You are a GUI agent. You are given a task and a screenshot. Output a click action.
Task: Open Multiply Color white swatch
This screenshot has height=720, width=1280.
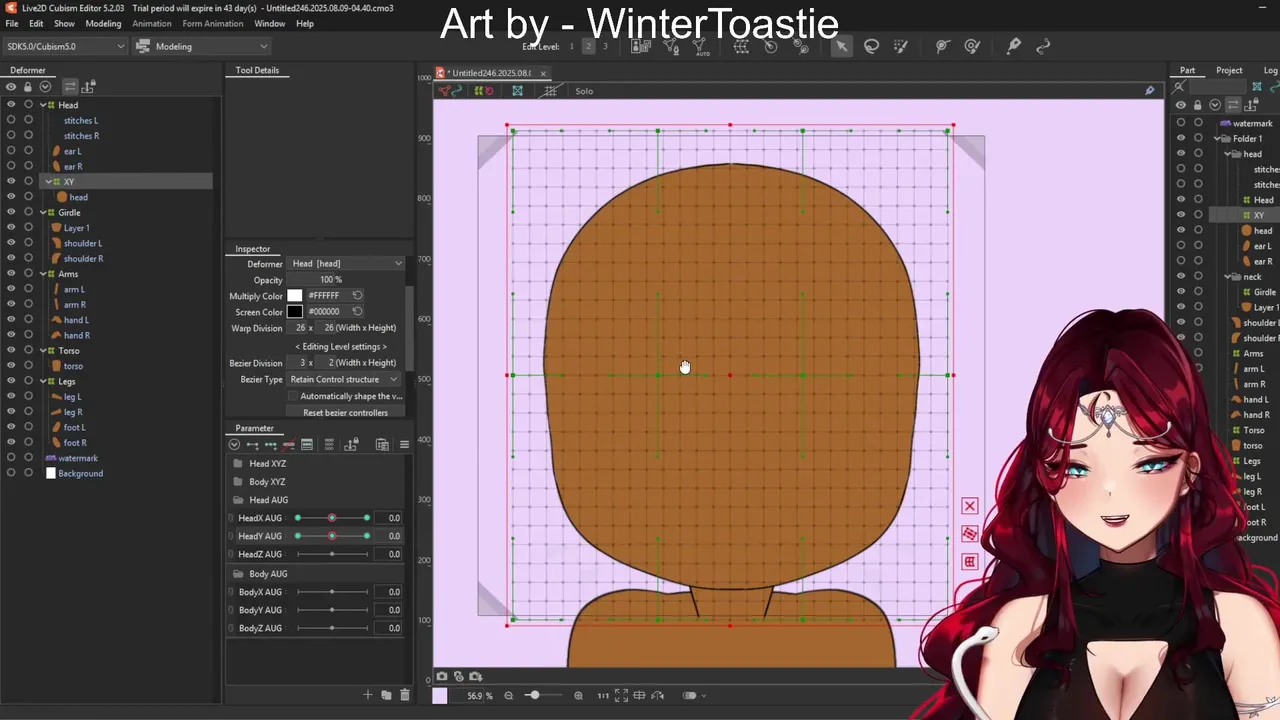(x=295, y=295)
